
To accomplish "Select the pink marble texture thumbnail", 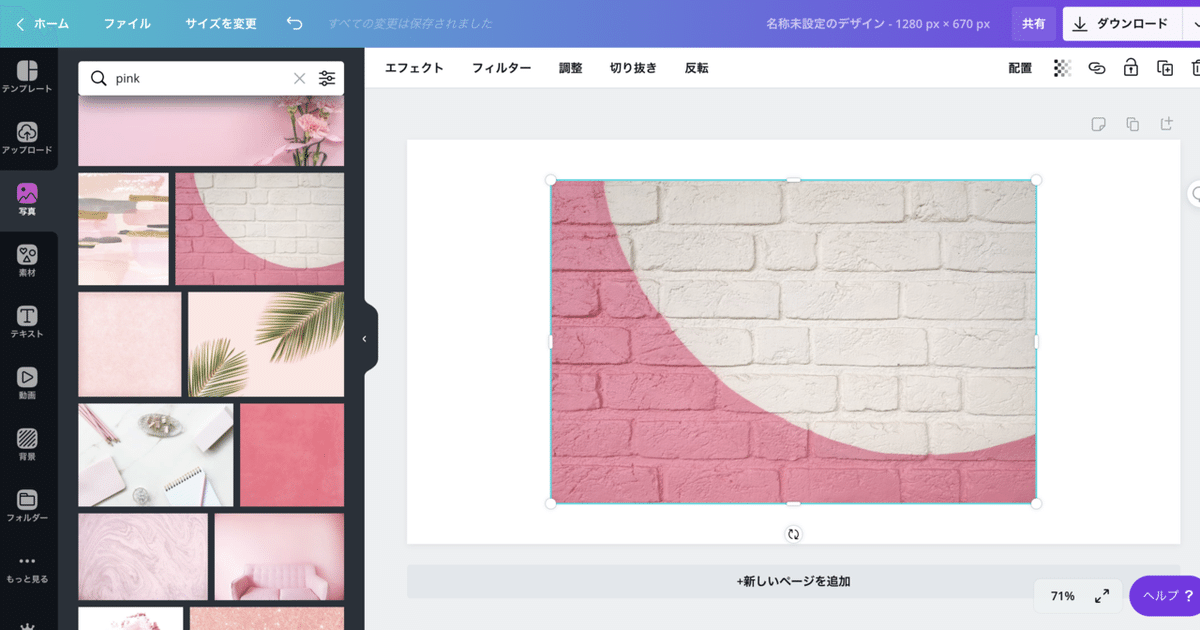I will (143, 557).
